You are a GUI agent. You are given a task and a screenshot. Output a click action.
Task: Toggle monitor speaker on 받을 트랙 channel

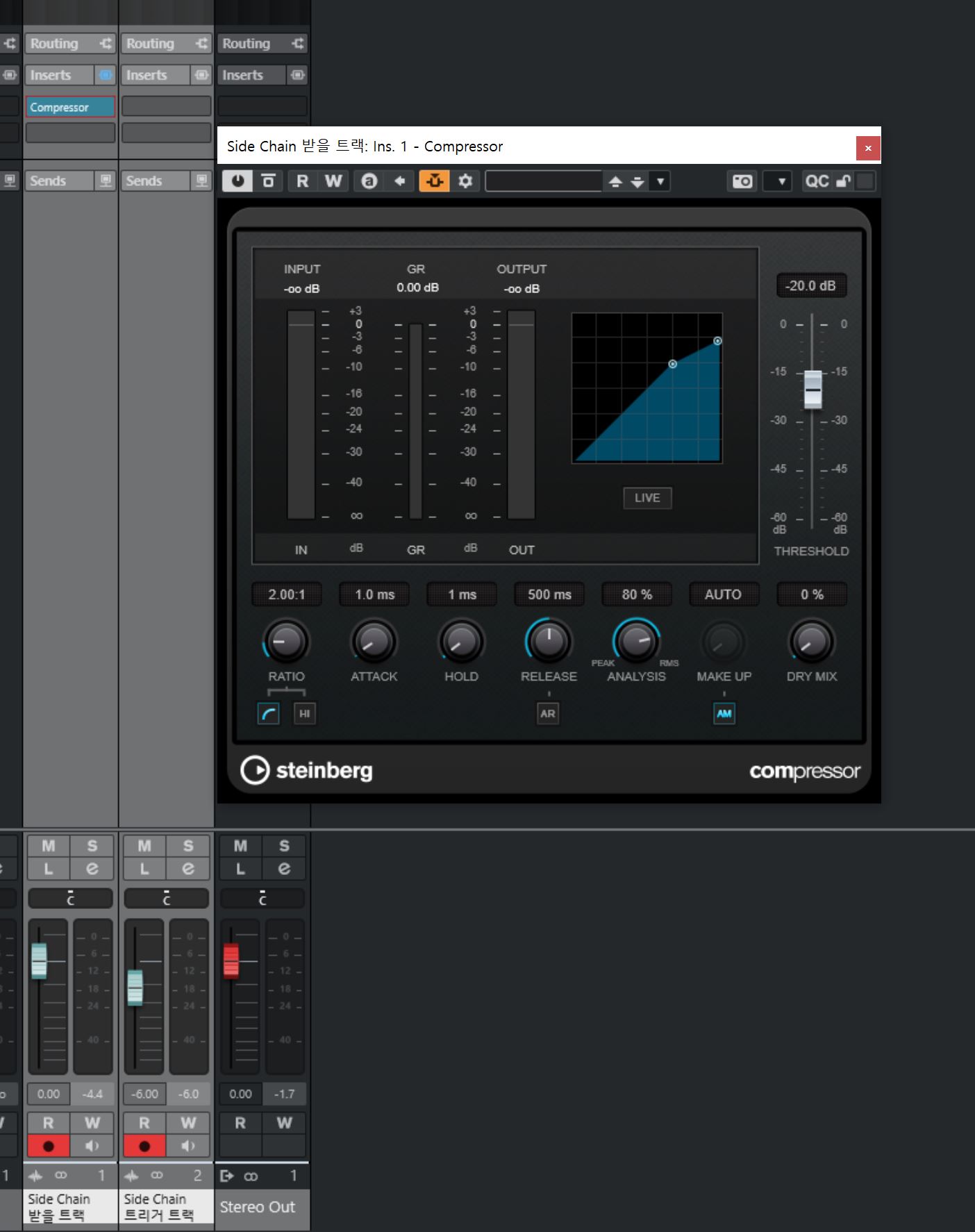pyautogui.click(x=92, y=1146)
